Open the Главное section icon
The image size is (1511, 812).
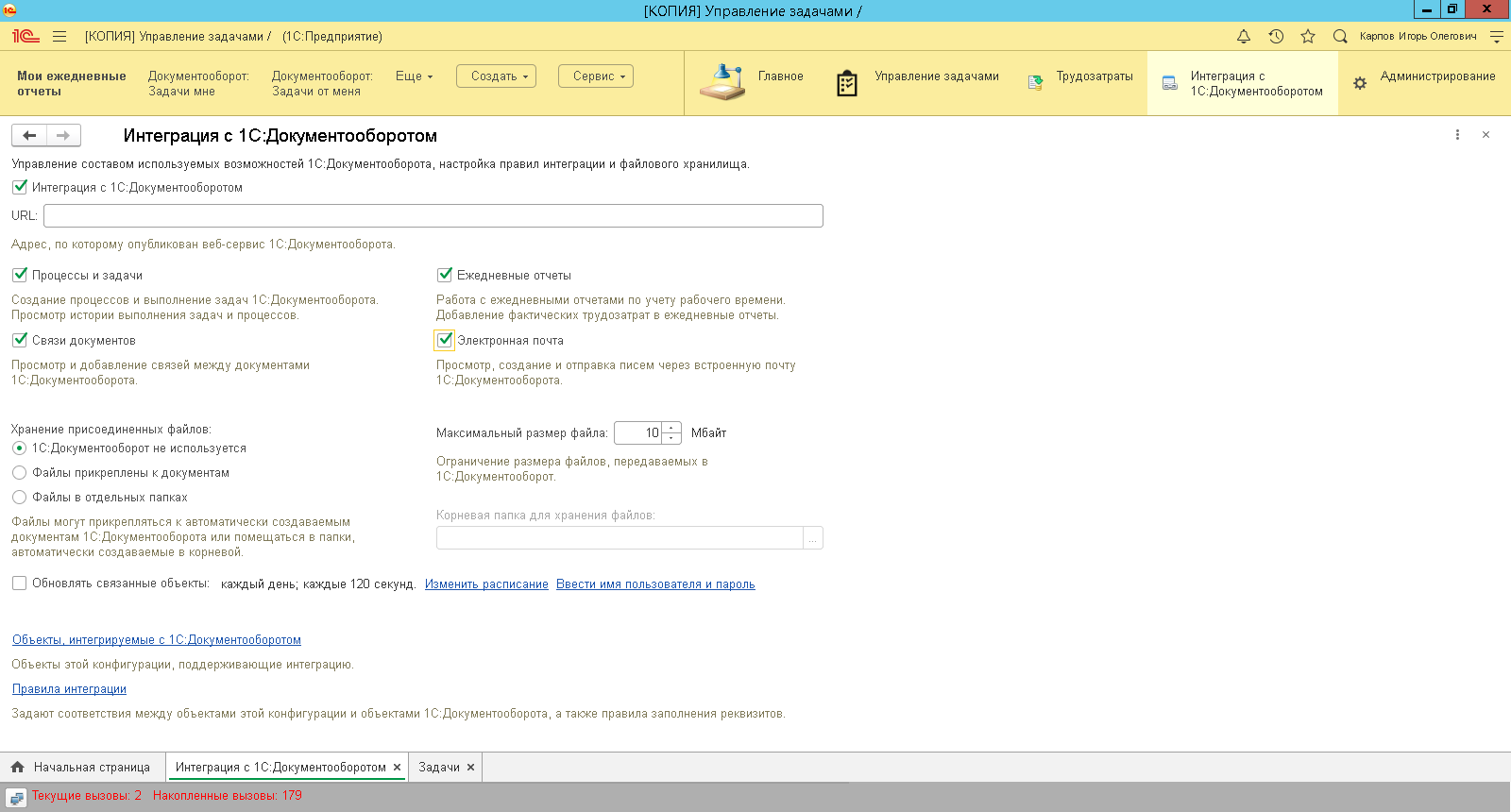click(722, 82)
